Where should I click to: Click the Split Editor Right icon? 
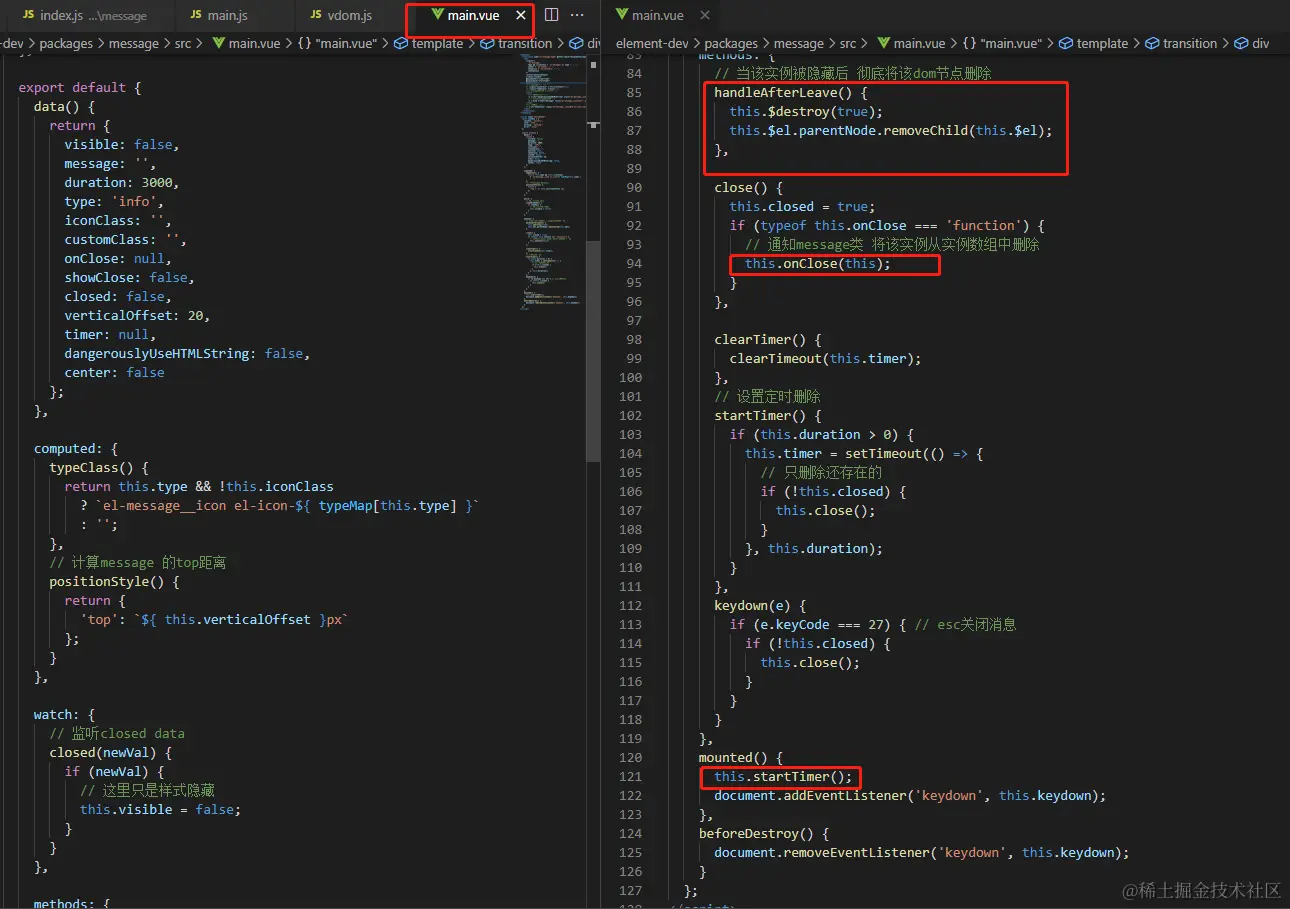[551, 16]
